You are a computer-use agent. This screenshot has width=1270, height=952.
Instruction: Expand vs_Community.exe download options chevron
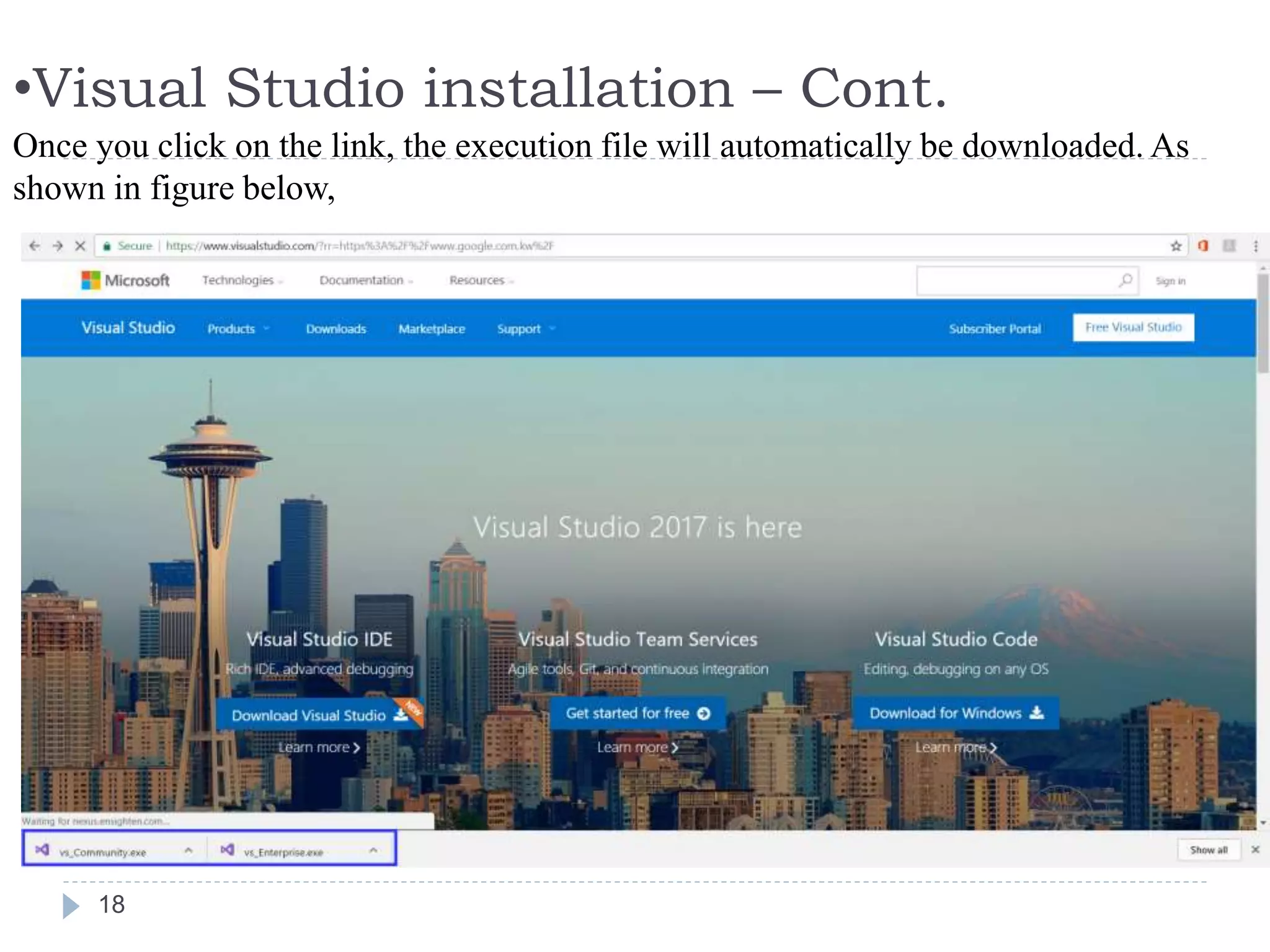pyautogui.click(x=189, y=851)
